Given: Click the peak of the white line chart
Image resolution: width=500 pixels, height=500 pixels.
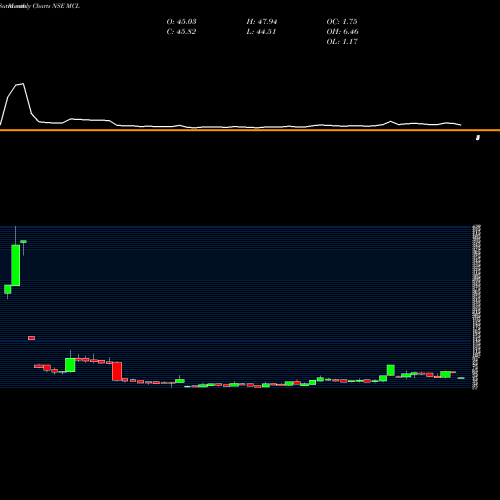Looking at the screenshot, I should click(23, 84).
